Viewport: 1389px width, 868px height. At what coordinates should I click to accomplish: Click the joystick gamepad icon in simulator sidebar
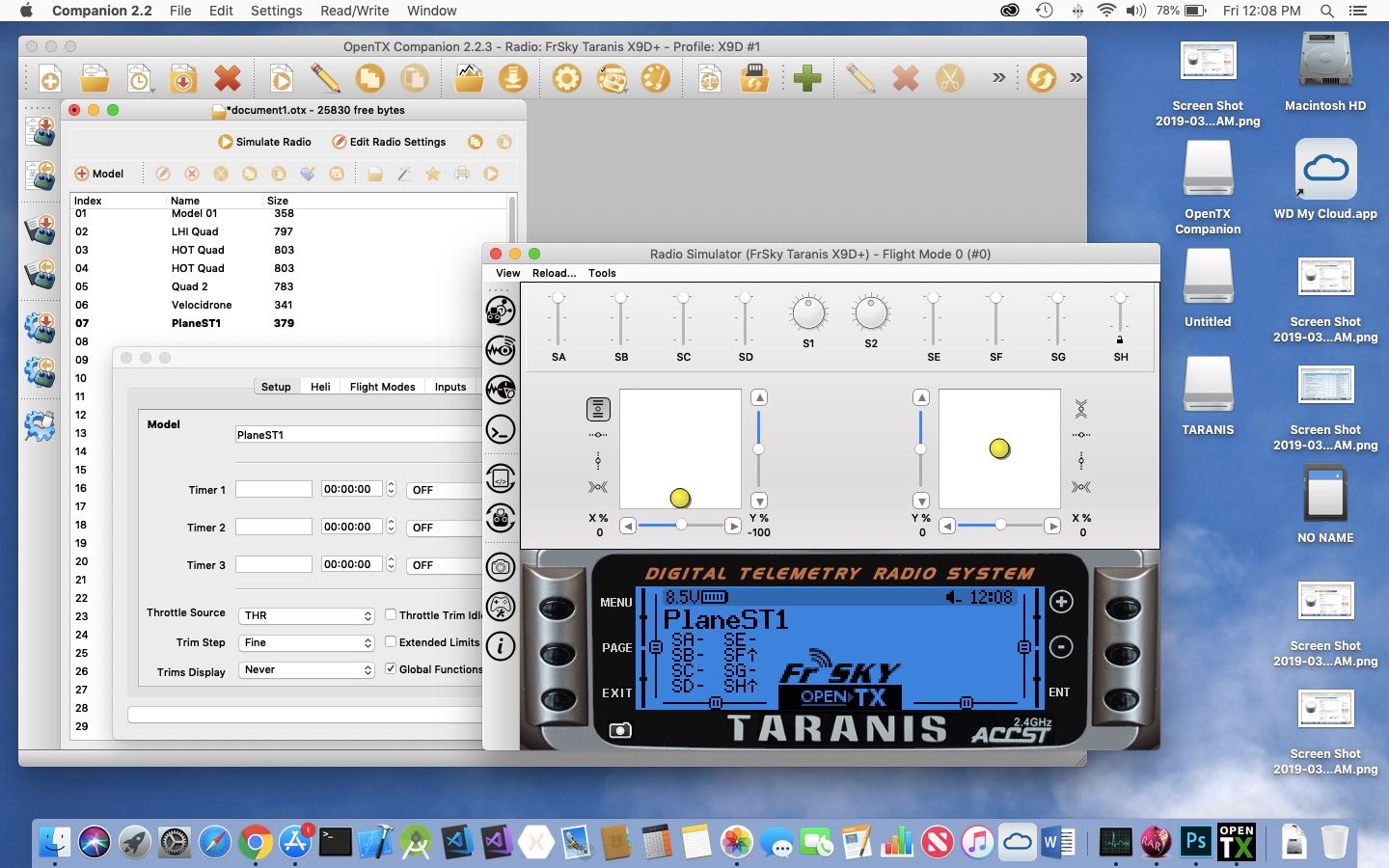tap(501, 607)
